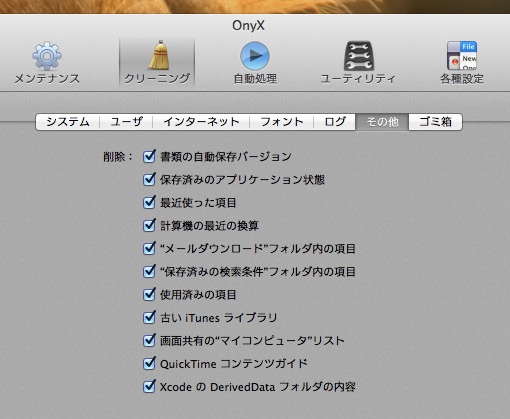Viewport: 510px width, 419px height.
Task: Toggle the 最近使った項目 checkbox
Action: point(149,202)
